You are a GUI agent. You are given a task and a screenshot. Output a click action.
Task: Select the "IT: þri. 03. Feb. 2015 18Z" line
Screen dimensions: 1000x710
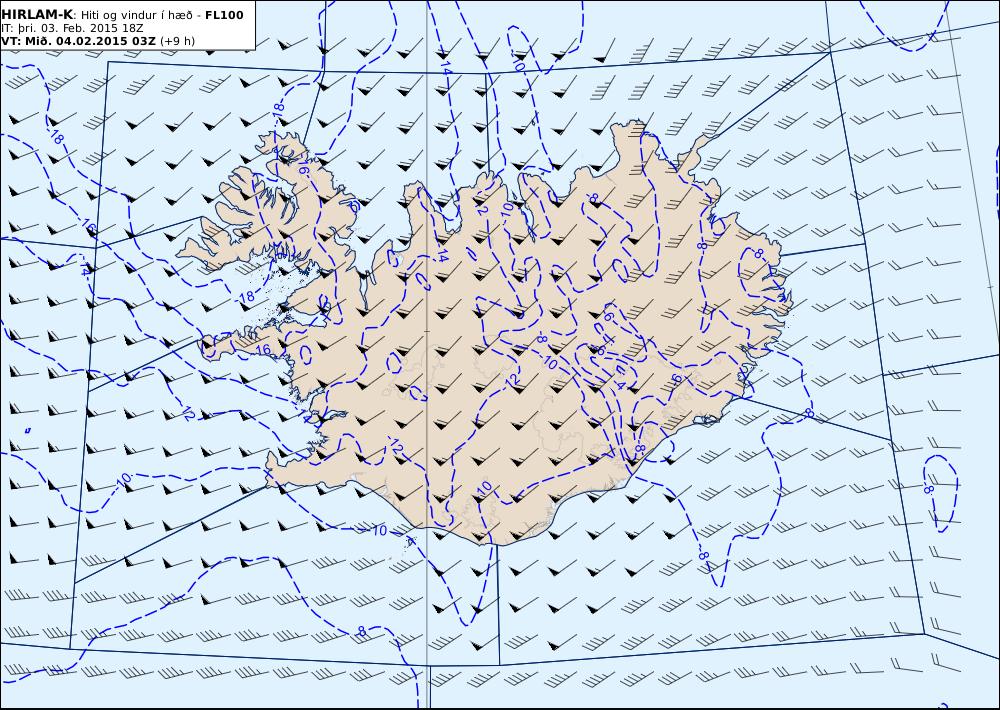coord(72,29)
